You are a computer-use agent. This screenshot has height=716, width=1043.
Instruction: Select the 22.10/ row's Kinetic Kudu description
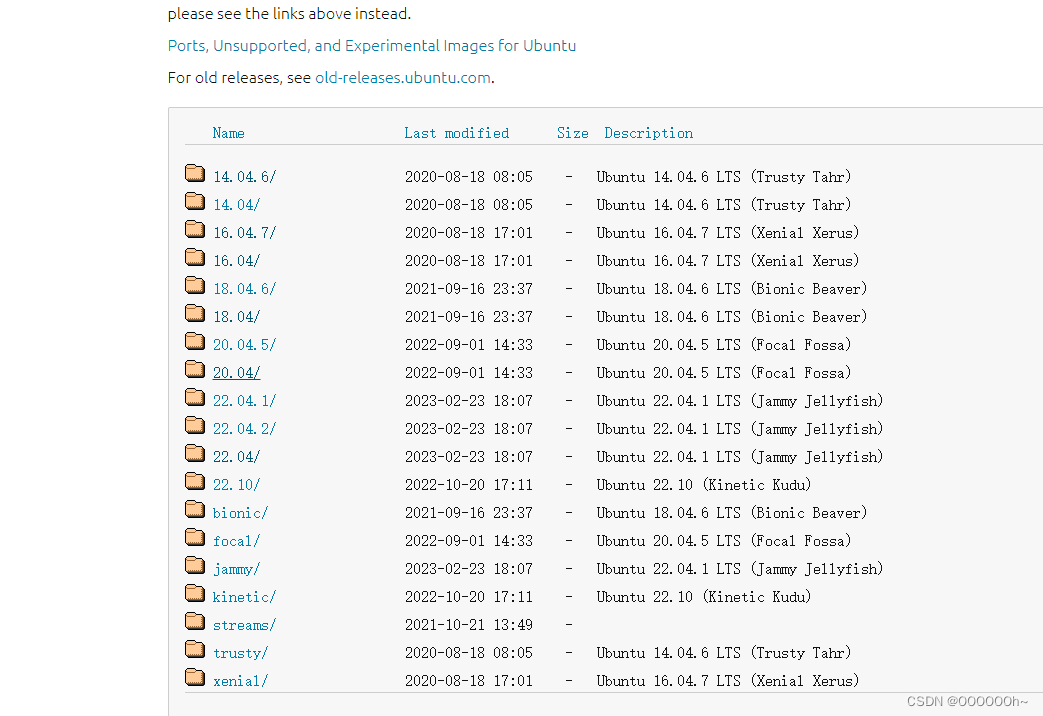click(704, 484)
